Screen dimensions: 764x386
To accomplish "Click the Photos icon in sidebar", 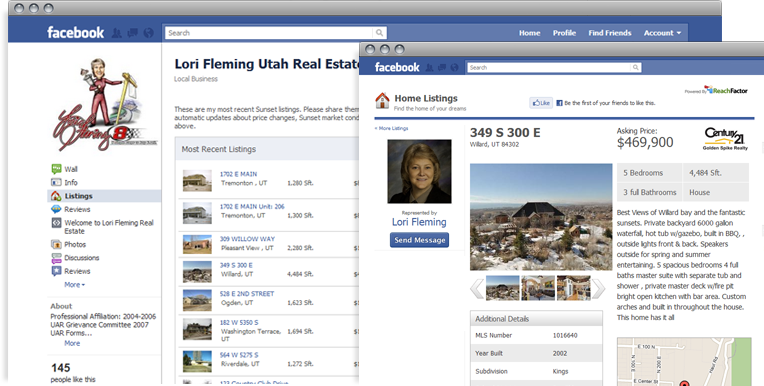I will (56, 244).
